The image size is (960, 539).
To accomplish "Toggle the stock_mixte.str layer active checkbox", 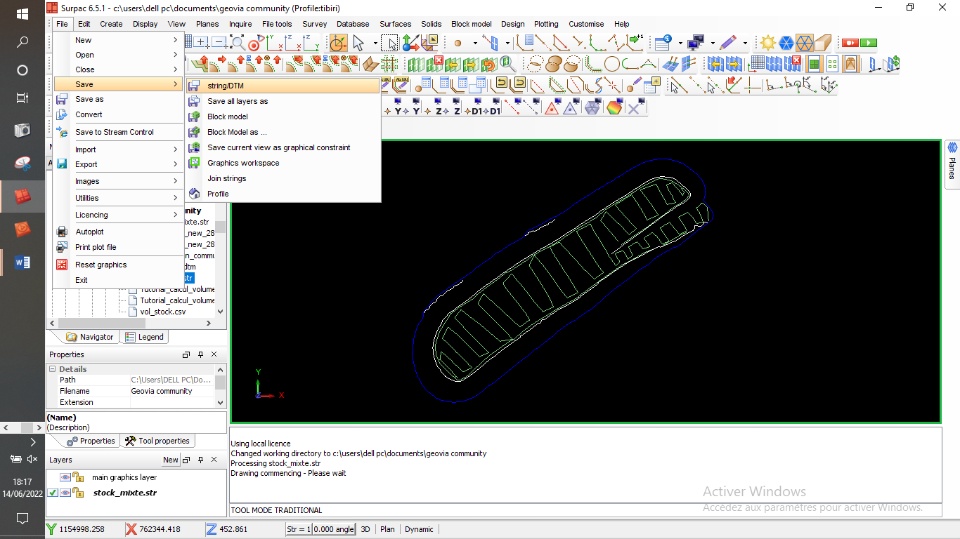I will [x=53, y=492].
